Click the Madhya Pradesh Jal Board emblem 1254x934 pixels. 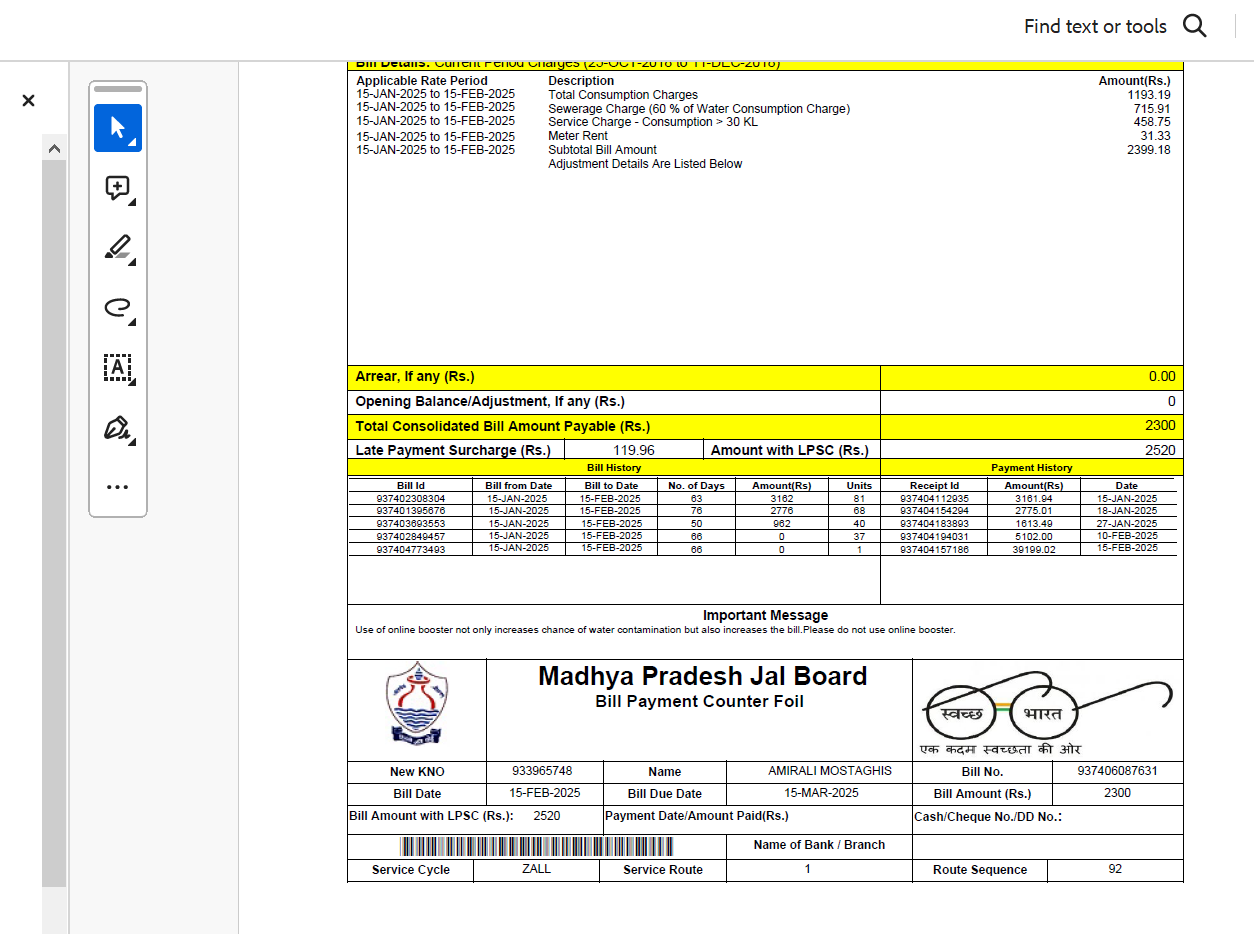tap(417, 703)
